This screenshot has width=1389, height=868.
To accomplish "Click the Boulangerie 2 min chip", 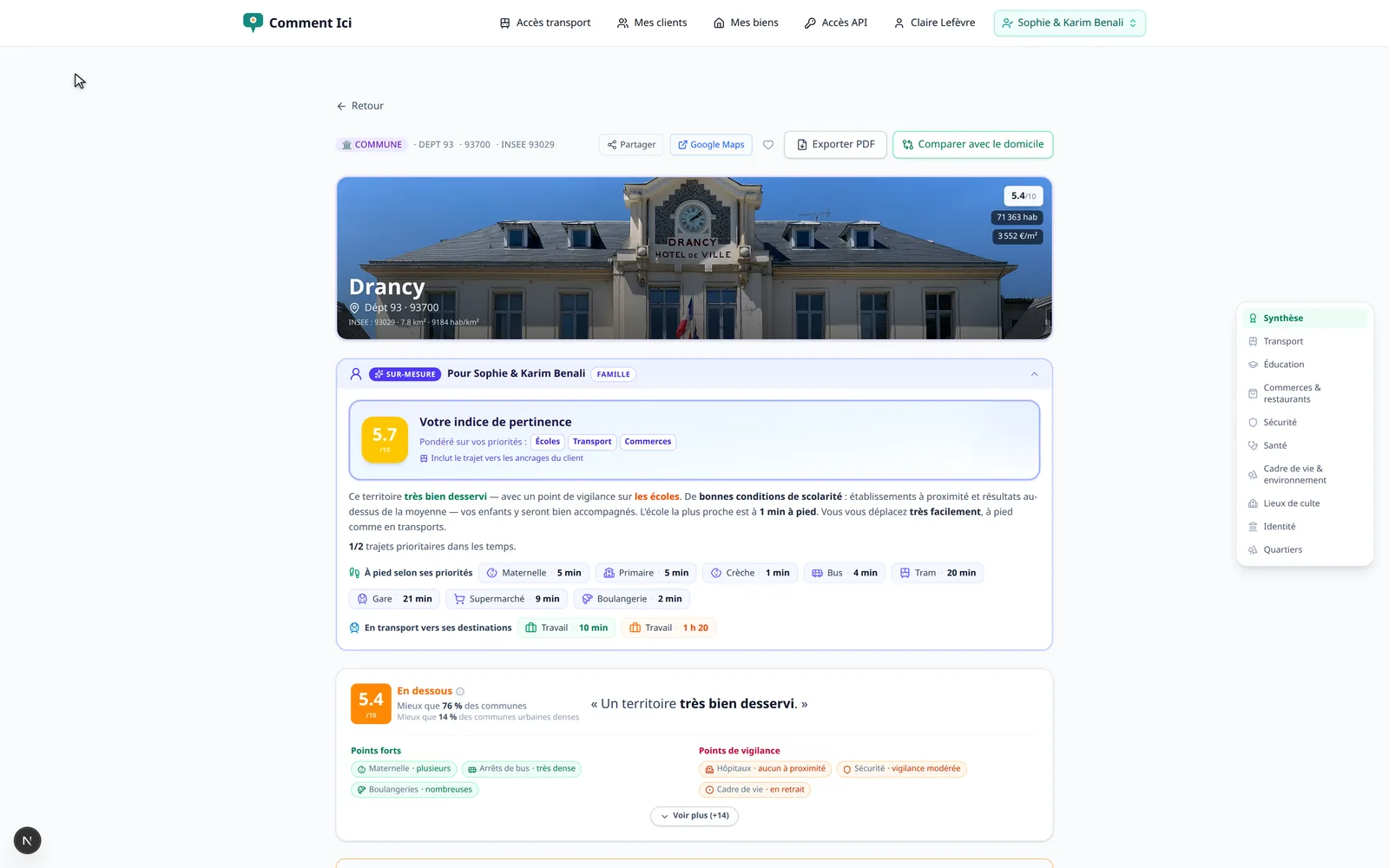I will tap(632, 599).
